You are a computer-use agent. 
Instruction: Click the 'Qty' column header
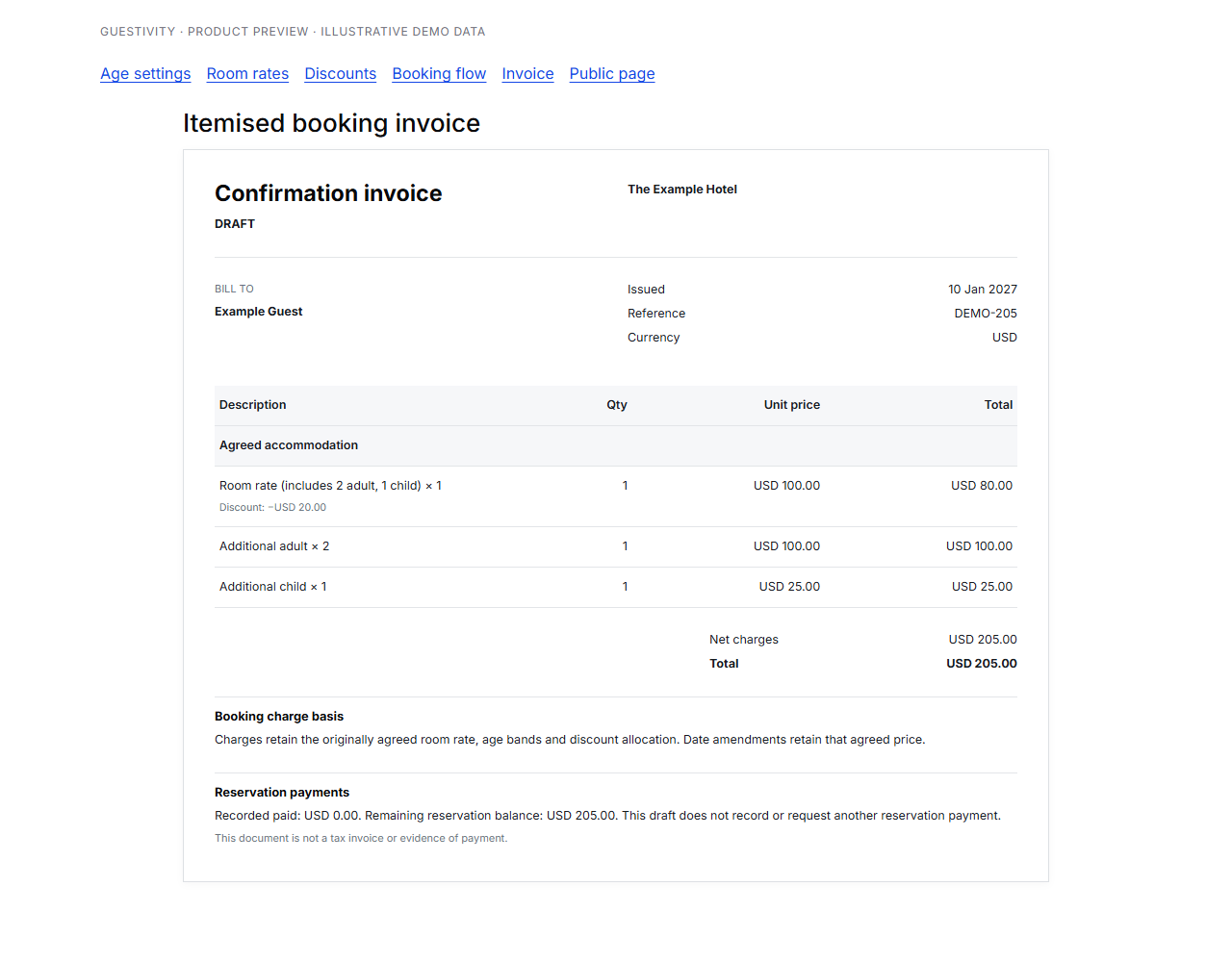coord(617,405)
